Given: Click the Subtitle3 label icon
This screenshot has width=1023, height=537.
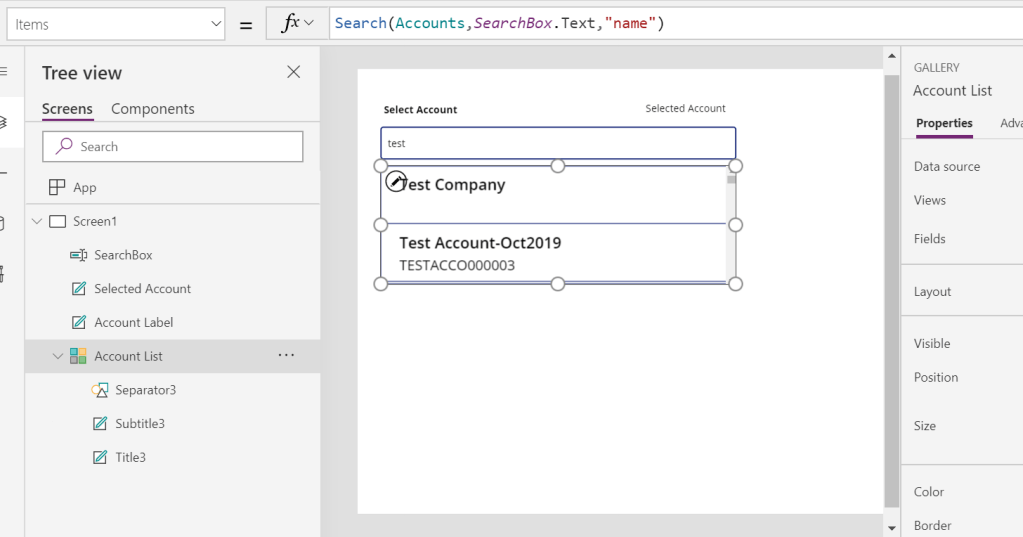Looking at the screenshot, I should [x=99, y=424].
